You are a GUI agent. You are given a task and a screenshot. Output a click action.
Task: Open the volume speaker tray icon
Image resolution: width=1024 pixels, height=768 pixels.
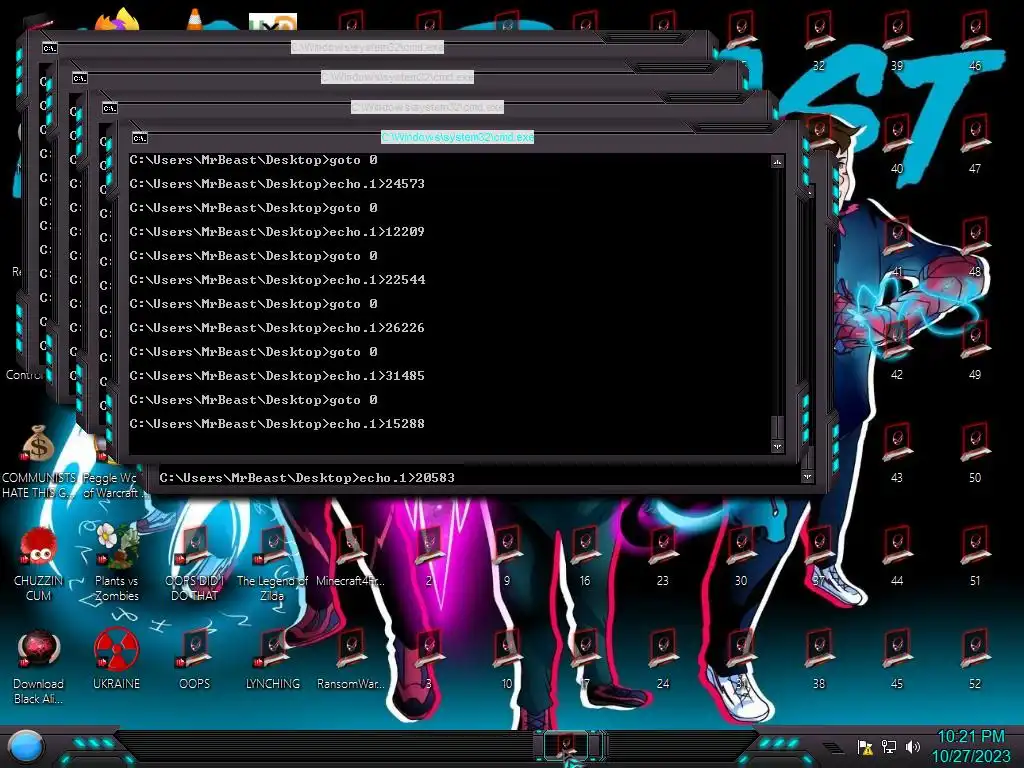pos(912,746)
